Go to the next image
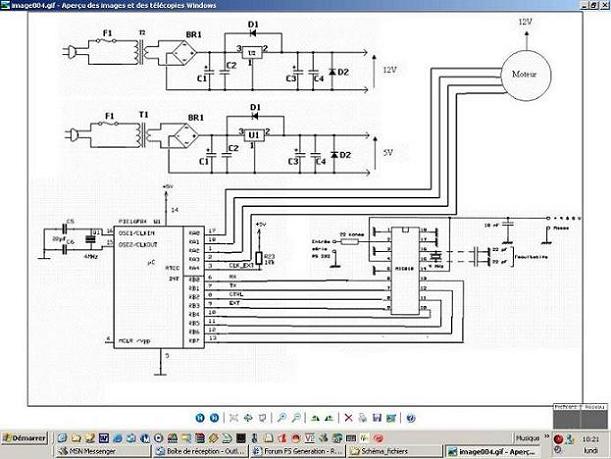 (214, 418)
